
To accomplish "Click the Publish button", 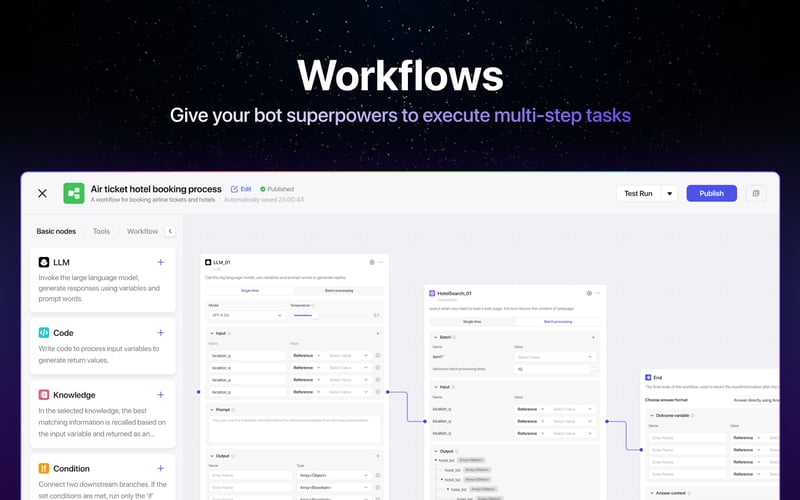I will 711,193.
